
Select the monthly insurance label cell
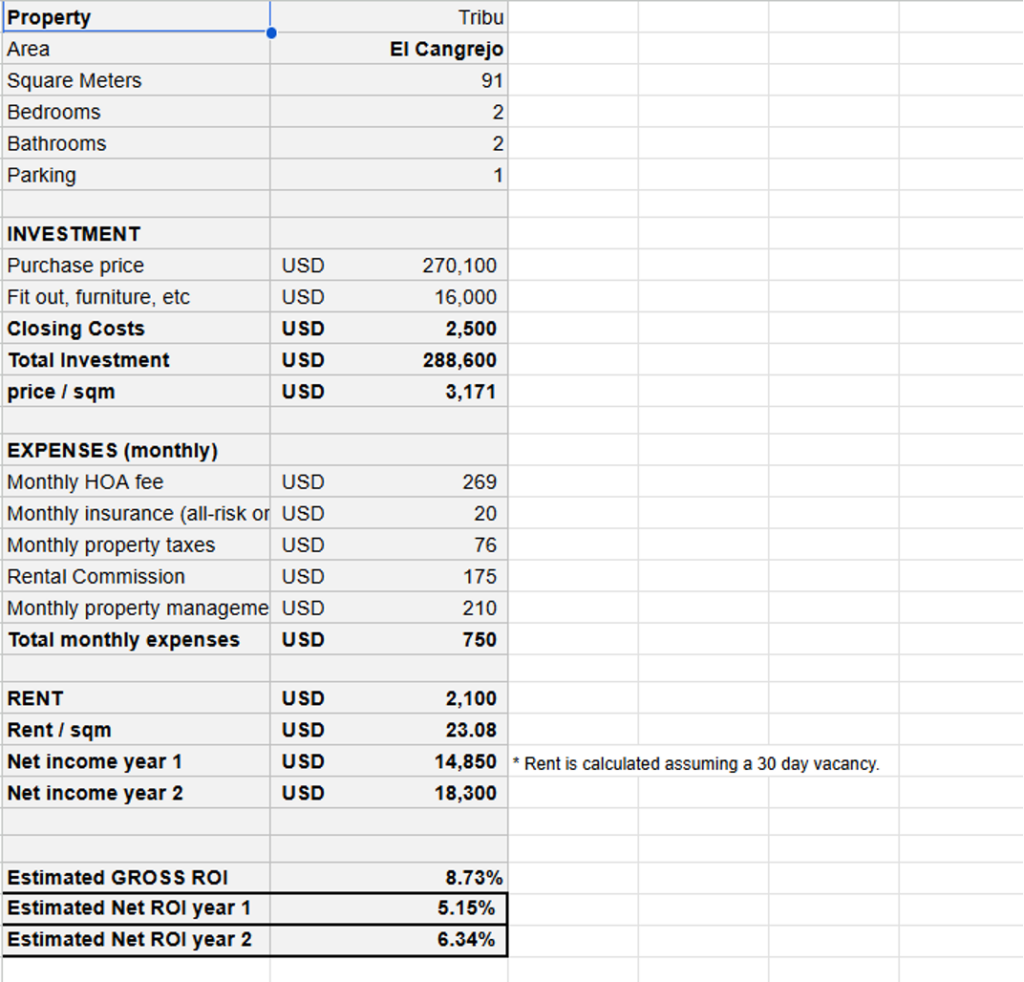(136, 513)
